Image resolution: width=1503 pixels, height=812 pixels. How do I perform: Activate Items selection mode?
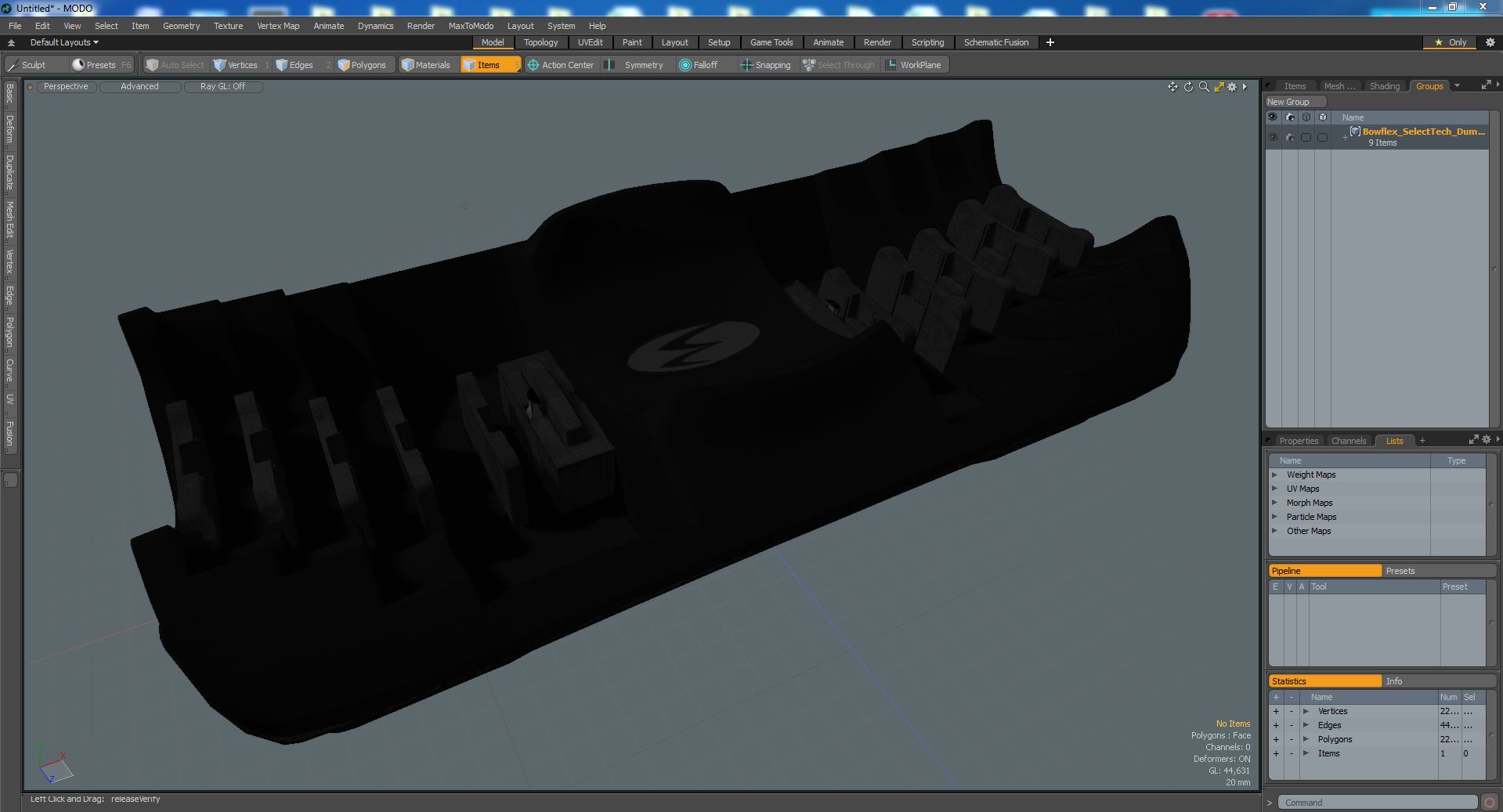[490, 65]
